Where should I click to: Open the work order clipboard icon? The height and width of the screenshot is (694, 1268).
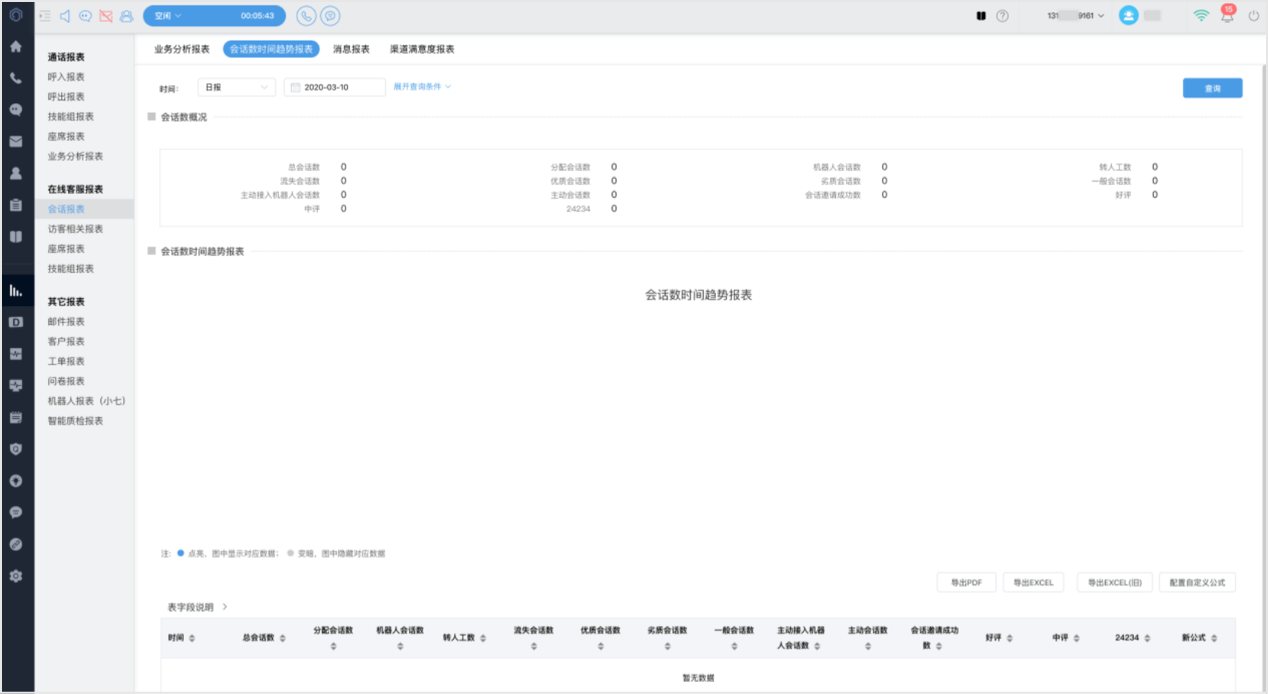[x=15, y=205]
